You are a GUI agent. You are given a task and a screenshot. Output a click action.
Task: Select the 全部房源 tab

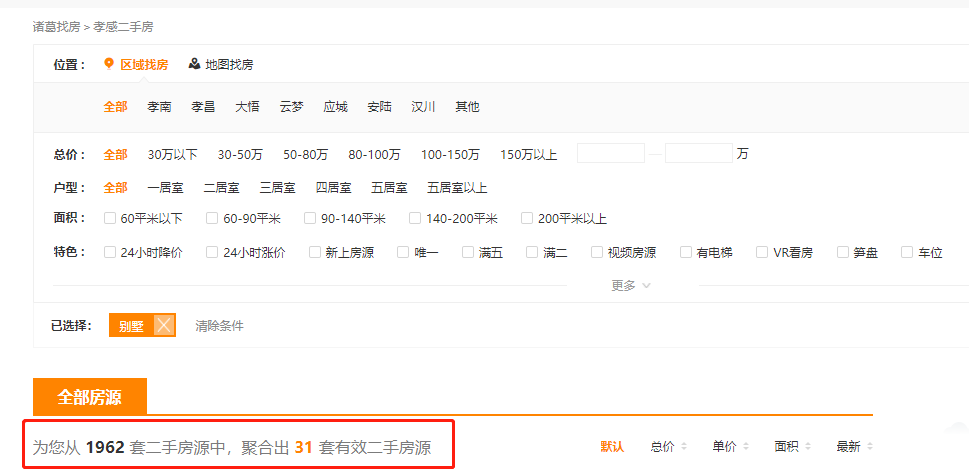pos(90,397)
